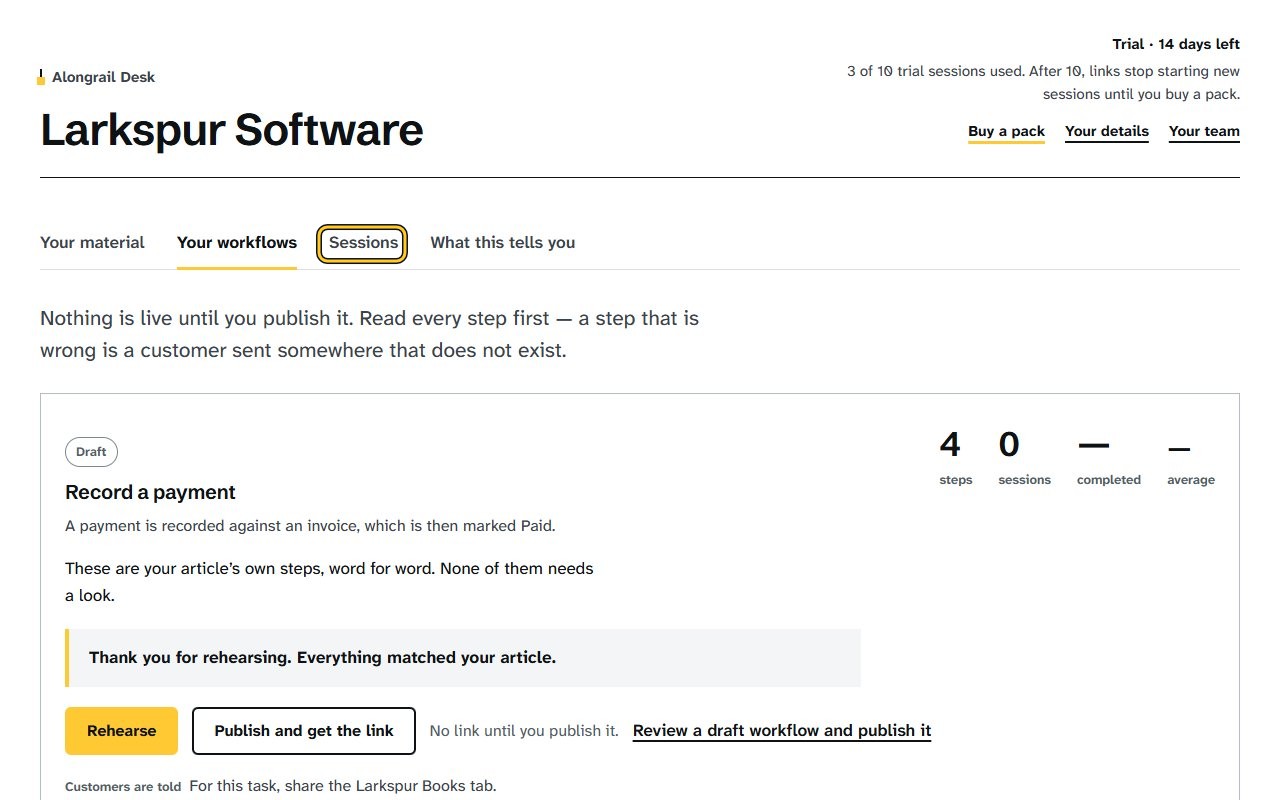Click the average statistic
This screenshot has height=800, width=1280.
pyautogui.click(x=1191, y=458)
